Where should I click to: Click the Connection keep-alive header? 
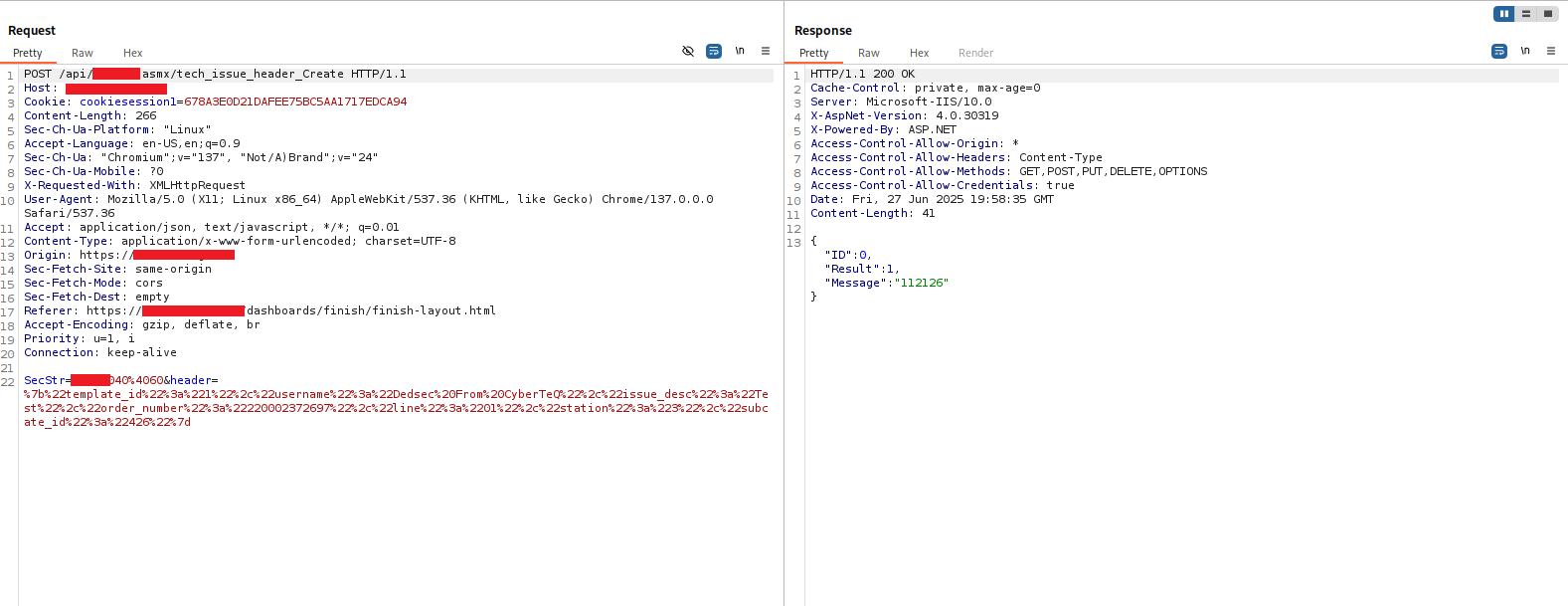tap(100, 352)
